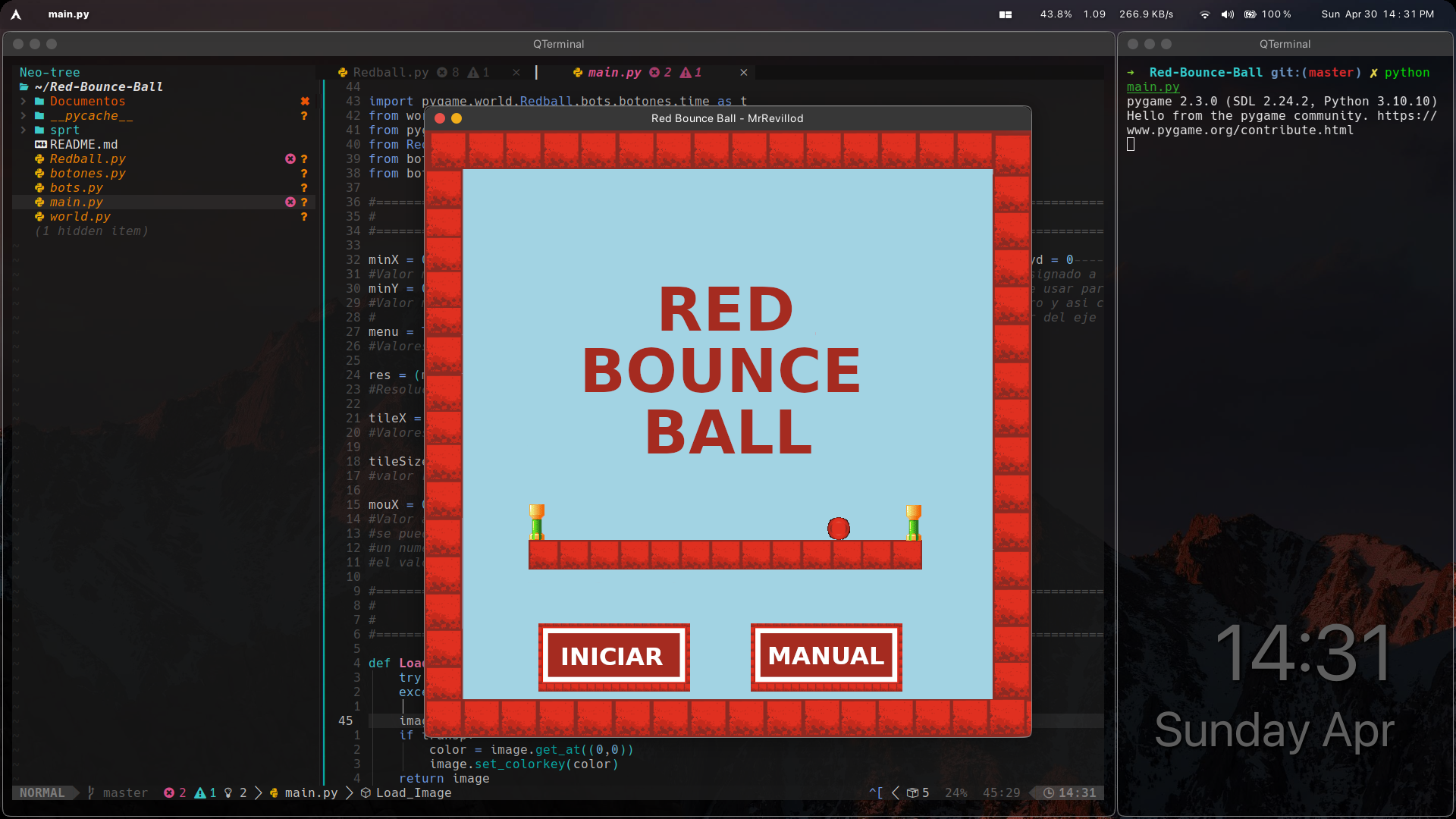Click the right green torch post

pos(914,522)
